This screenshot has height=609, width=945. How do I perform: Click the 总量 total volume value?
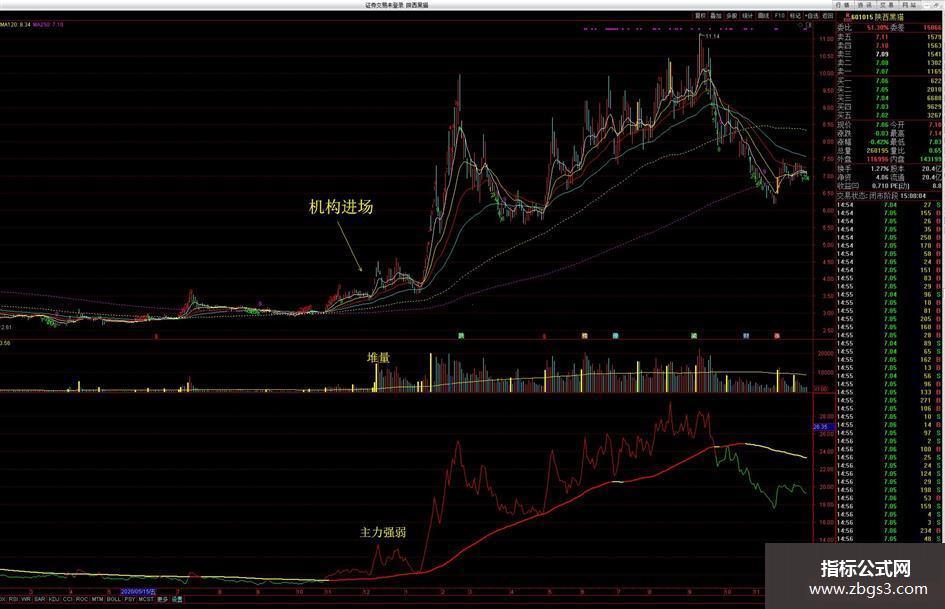878,151
